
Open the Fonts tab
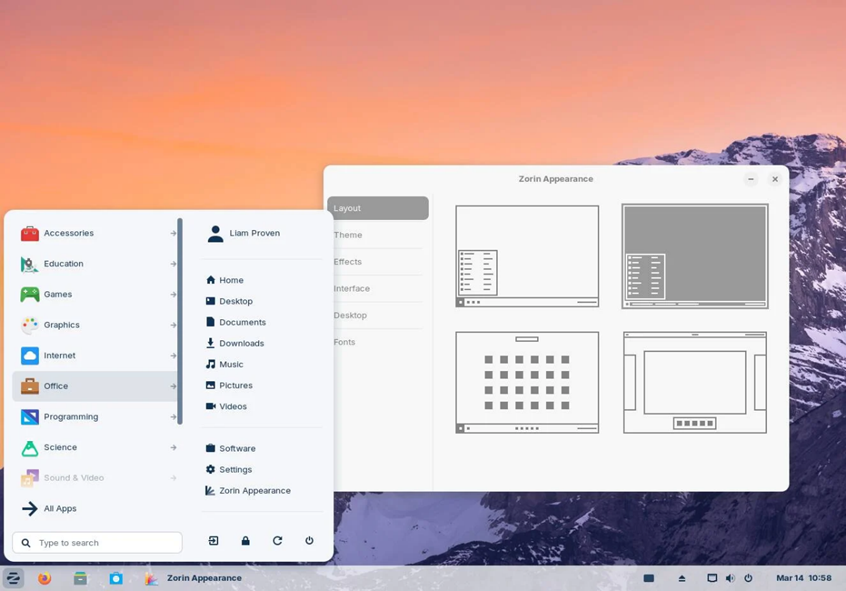coord(345,342)
